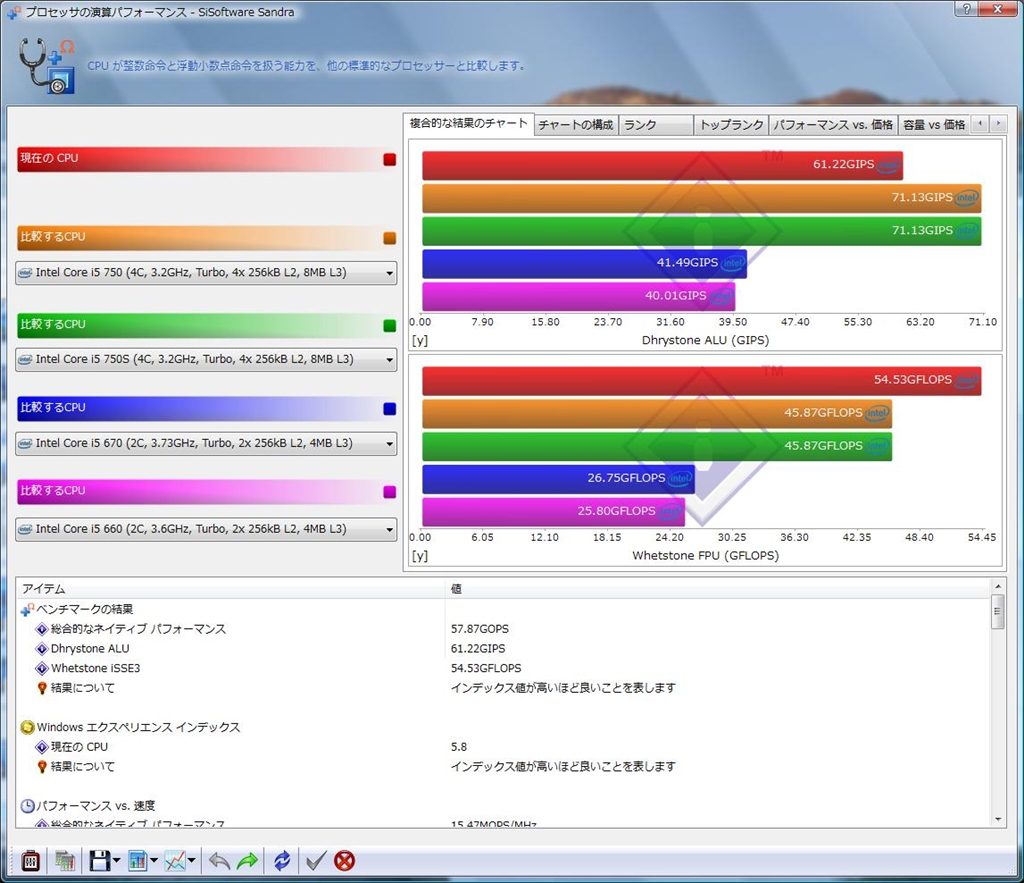Toggle the red current CPU indicator
The image size is (1024, 883).
coord(390,159)
